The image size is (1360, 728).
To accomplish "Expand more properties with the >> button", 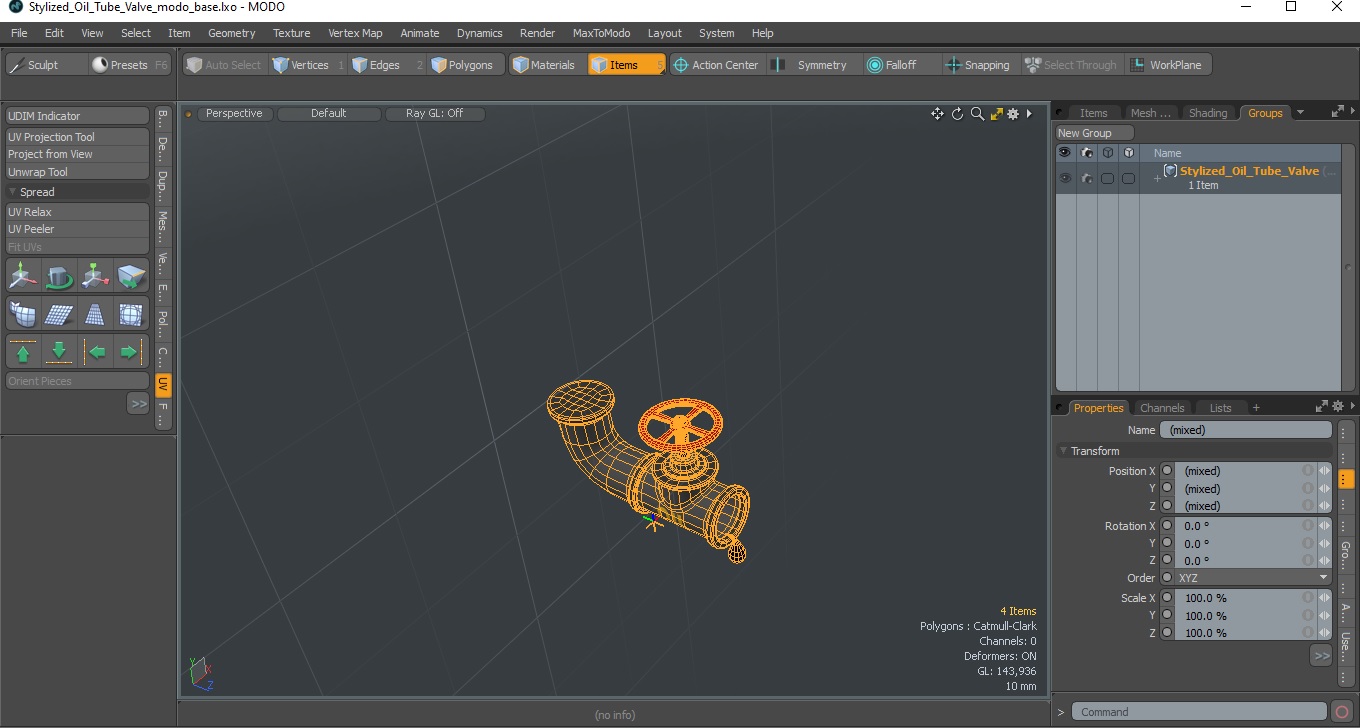I will (x=1321, y=656).
